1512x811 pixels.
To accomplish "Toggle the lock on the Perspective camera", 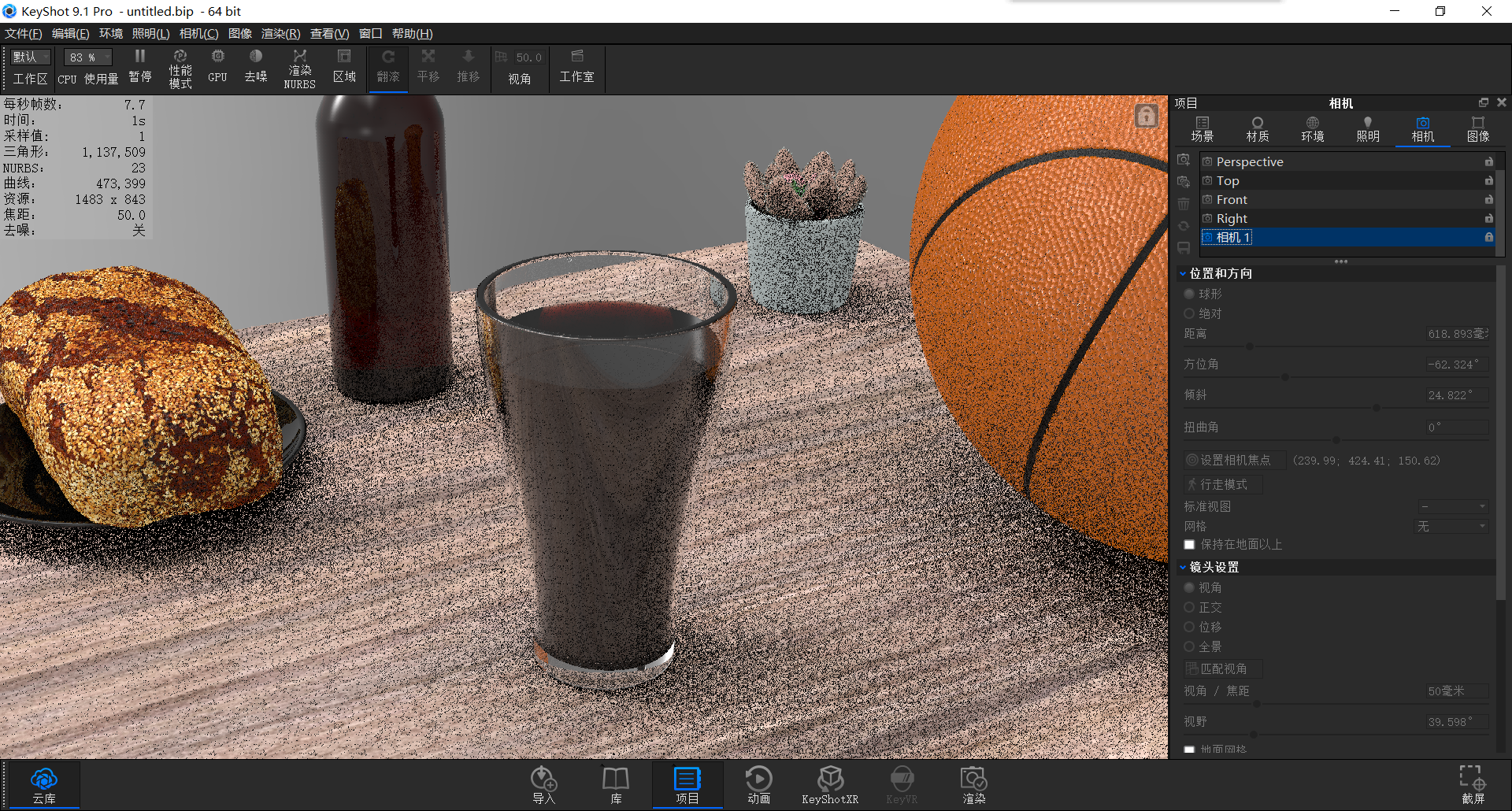I will (x=1489, y=161).
